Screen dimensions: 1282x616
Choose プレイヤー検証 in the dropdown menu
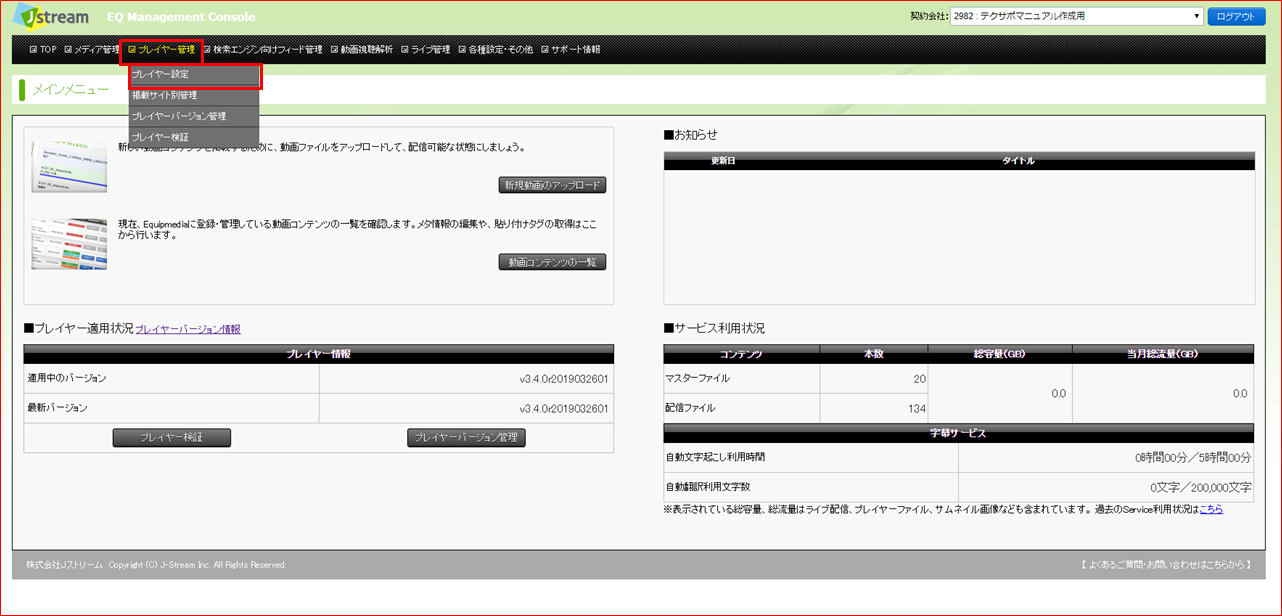click(x=194, y=137)
